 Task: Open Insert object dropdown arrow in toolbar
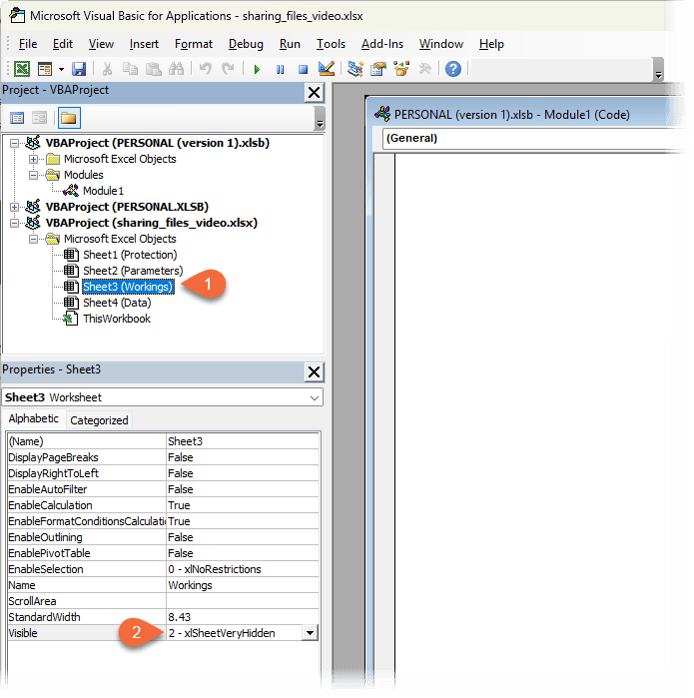61,69
